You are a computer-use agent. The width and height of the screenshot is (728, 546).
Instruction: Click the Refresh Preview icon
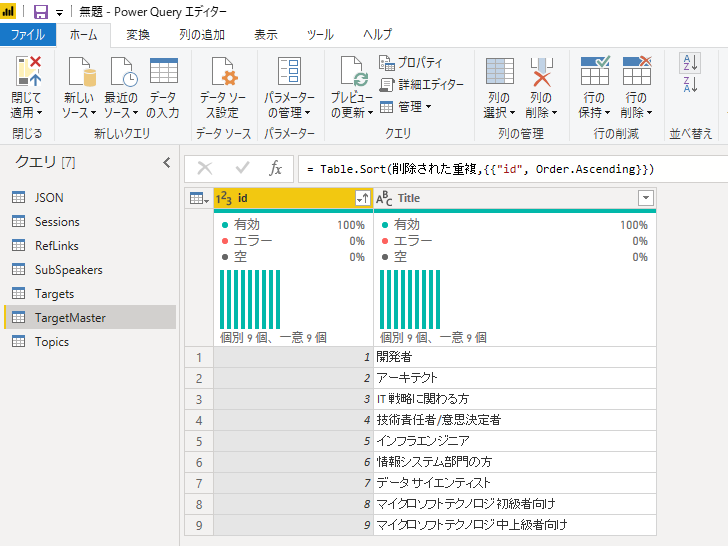point(354,72)
